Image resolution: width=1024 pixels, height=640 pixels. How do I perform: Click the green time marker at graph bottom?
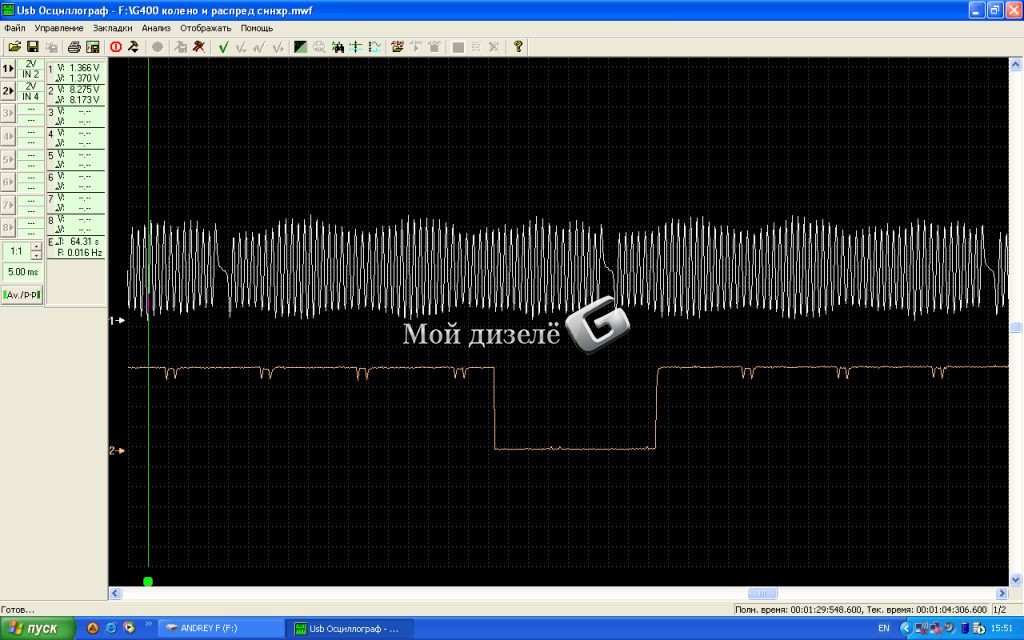pyautogui.click(x=148, y=581)
